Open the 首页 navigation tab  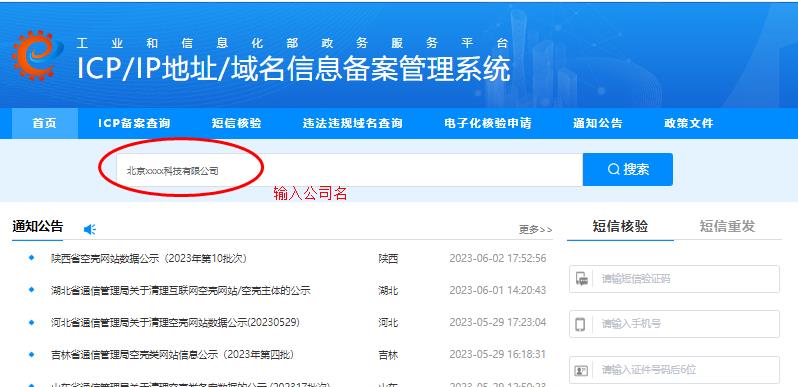click(x=45, y=123)
